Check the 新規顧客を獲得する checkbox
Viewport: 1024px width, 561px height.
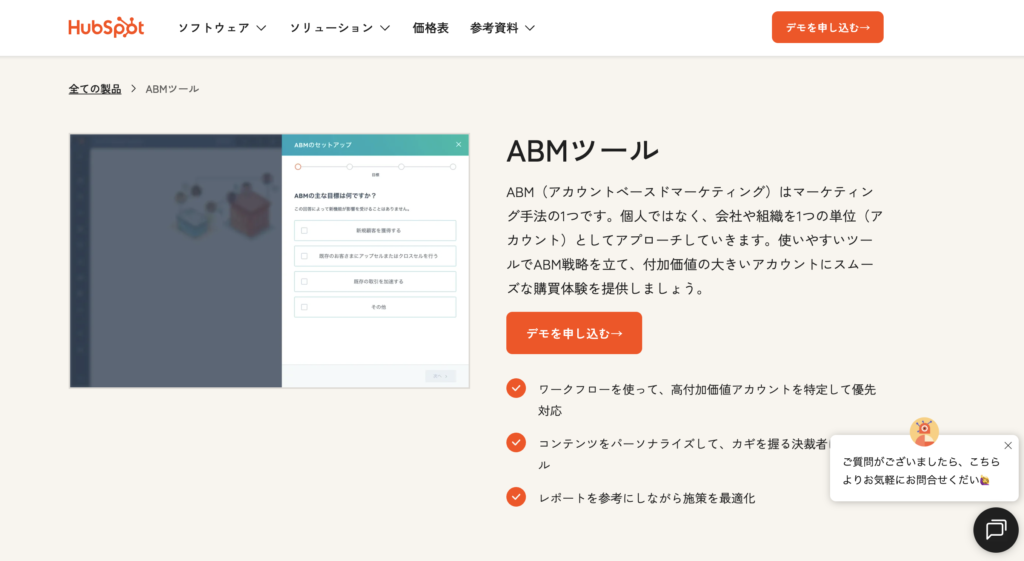coord(304,231)
